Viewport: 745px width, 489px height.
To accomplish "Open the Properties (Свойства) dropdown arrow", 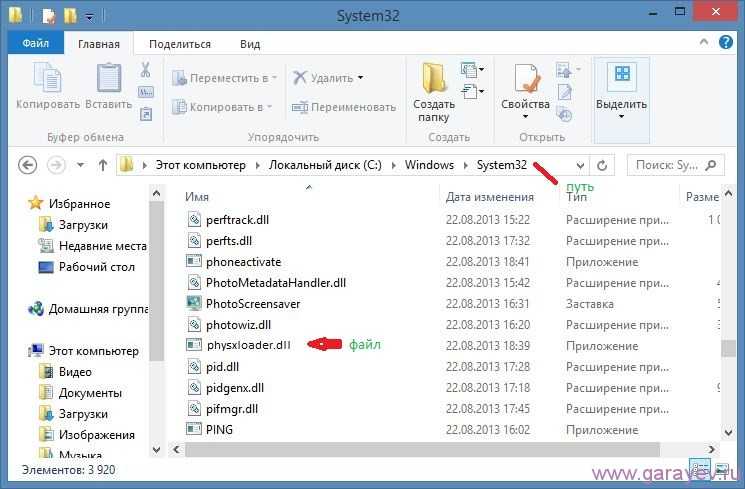I will [x=525, y=116].
